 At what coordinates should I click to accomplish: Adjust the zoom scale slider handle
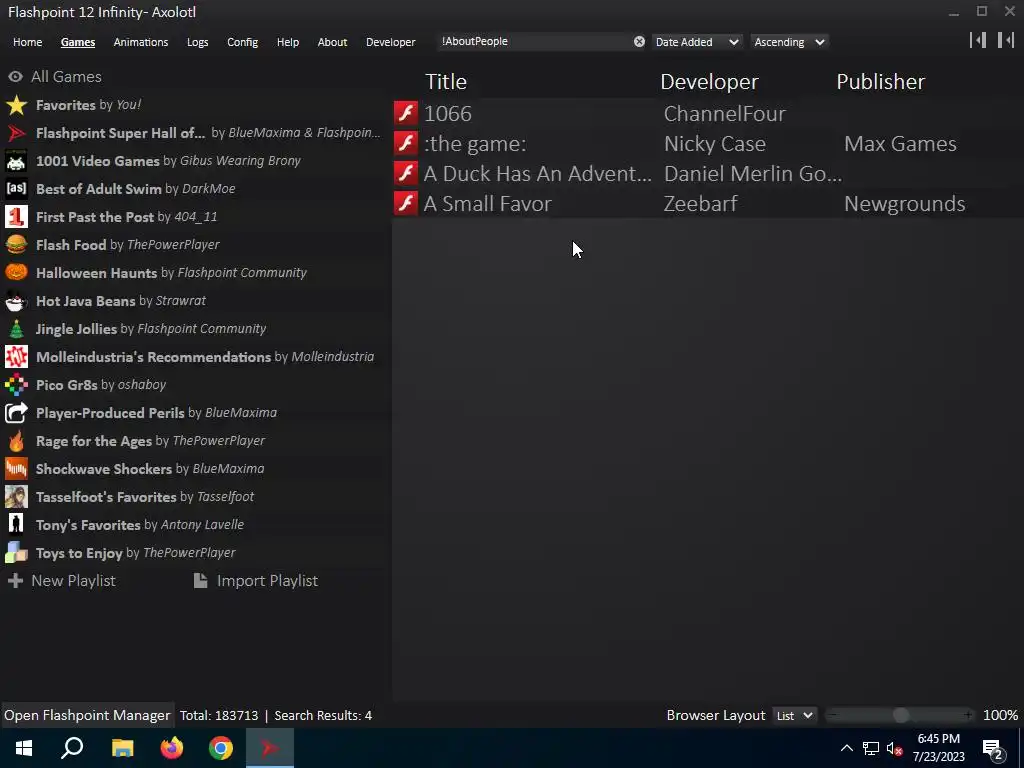(x=901, y=716)
